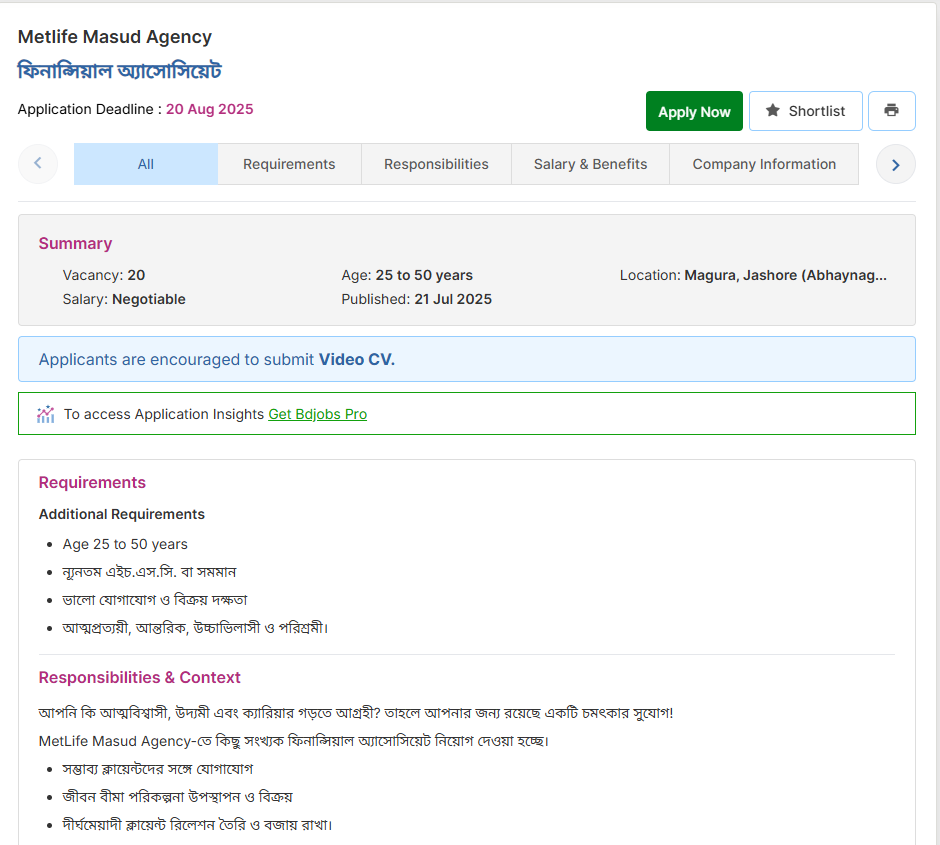Click the Apply Now button
Screen dimensions: 940x845
[x=694, y=110]
